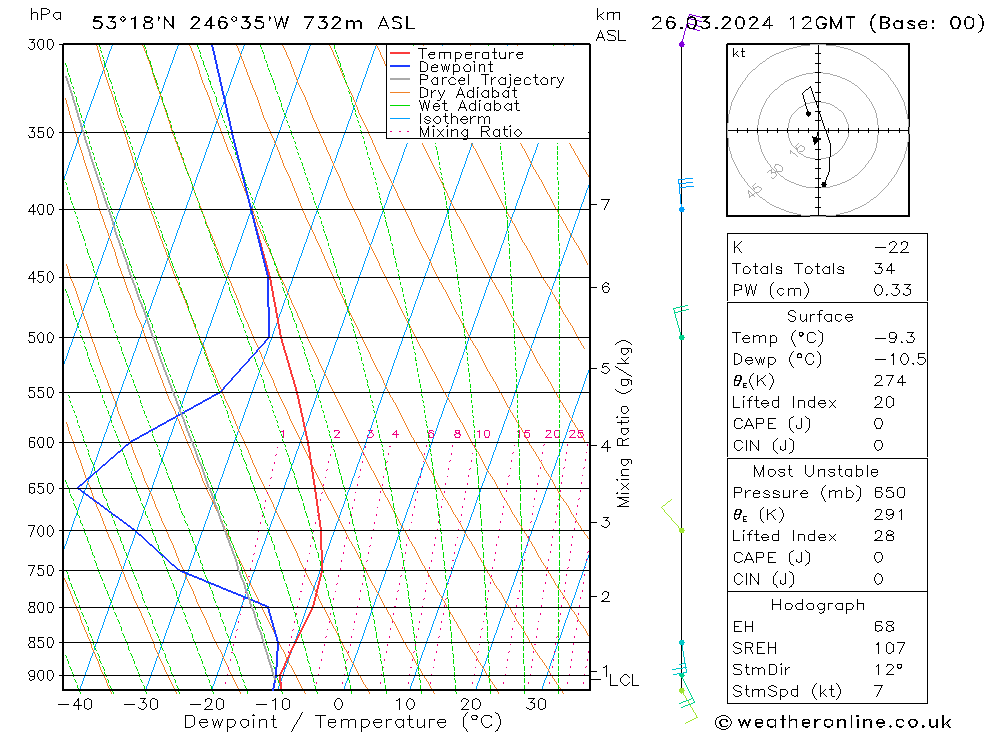The image size is (1000, 733).
Task: Click the Most Unstable section heading
Action: tap(816, 471)
